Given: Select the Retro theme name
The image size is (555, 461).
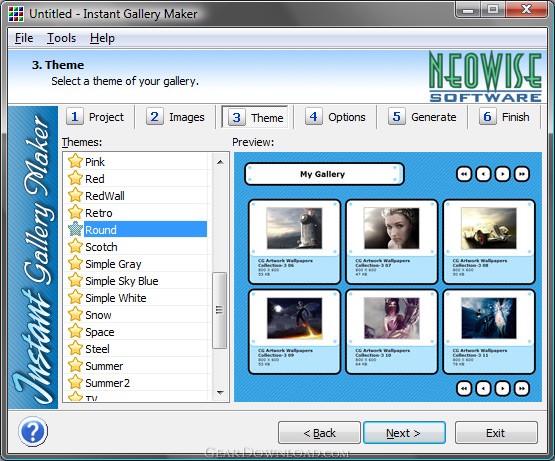Looking at the screenshot, I should click(x=99, y=213).
